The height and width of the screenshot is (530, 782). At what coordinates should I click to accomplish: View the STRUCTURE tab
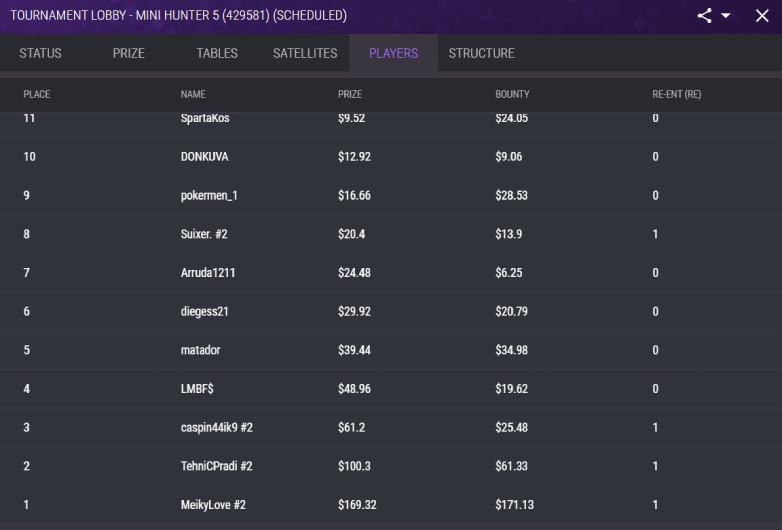coord(481,53)
